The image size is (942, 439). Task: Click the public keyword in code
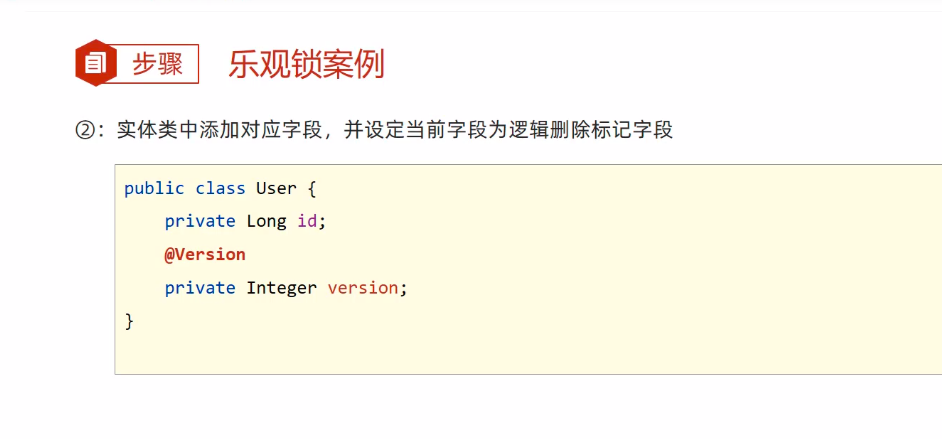[154, 188]
